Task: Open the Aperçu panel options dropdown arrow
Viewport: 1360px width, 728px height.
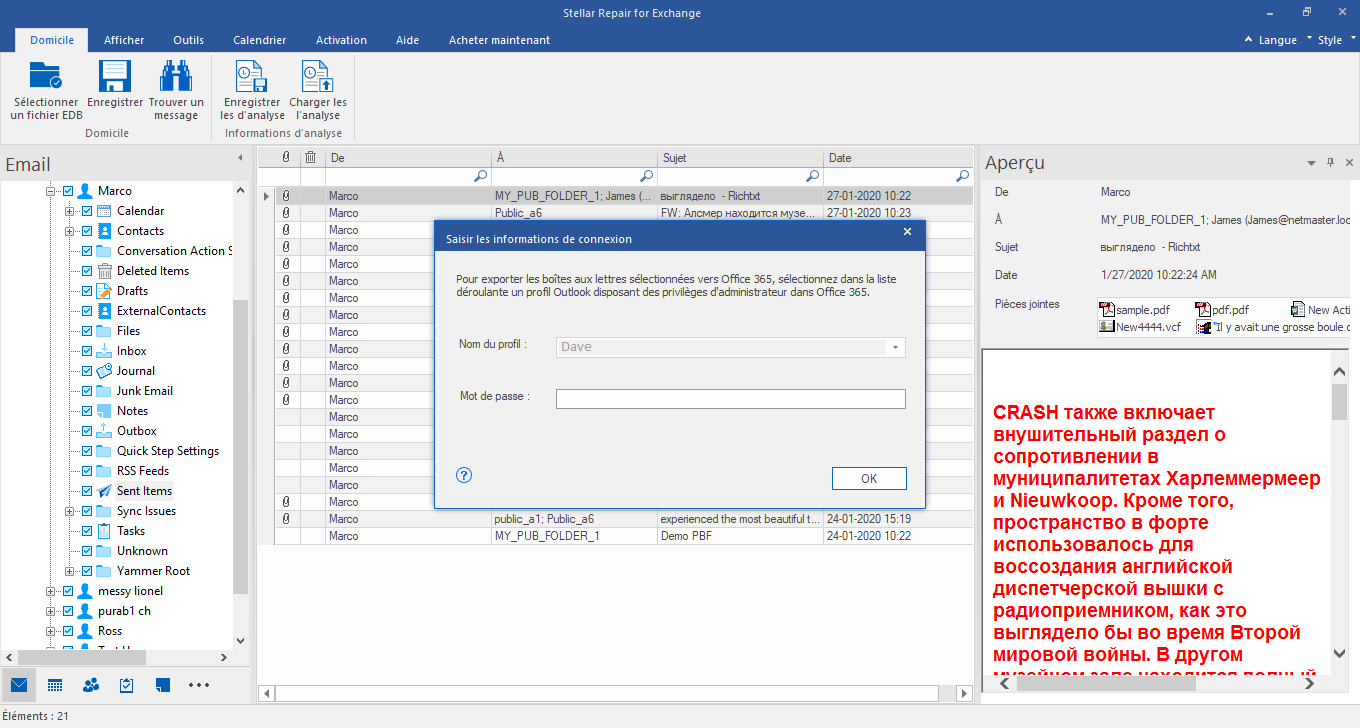Action: pyautogui.click(x=1311, y=162)
